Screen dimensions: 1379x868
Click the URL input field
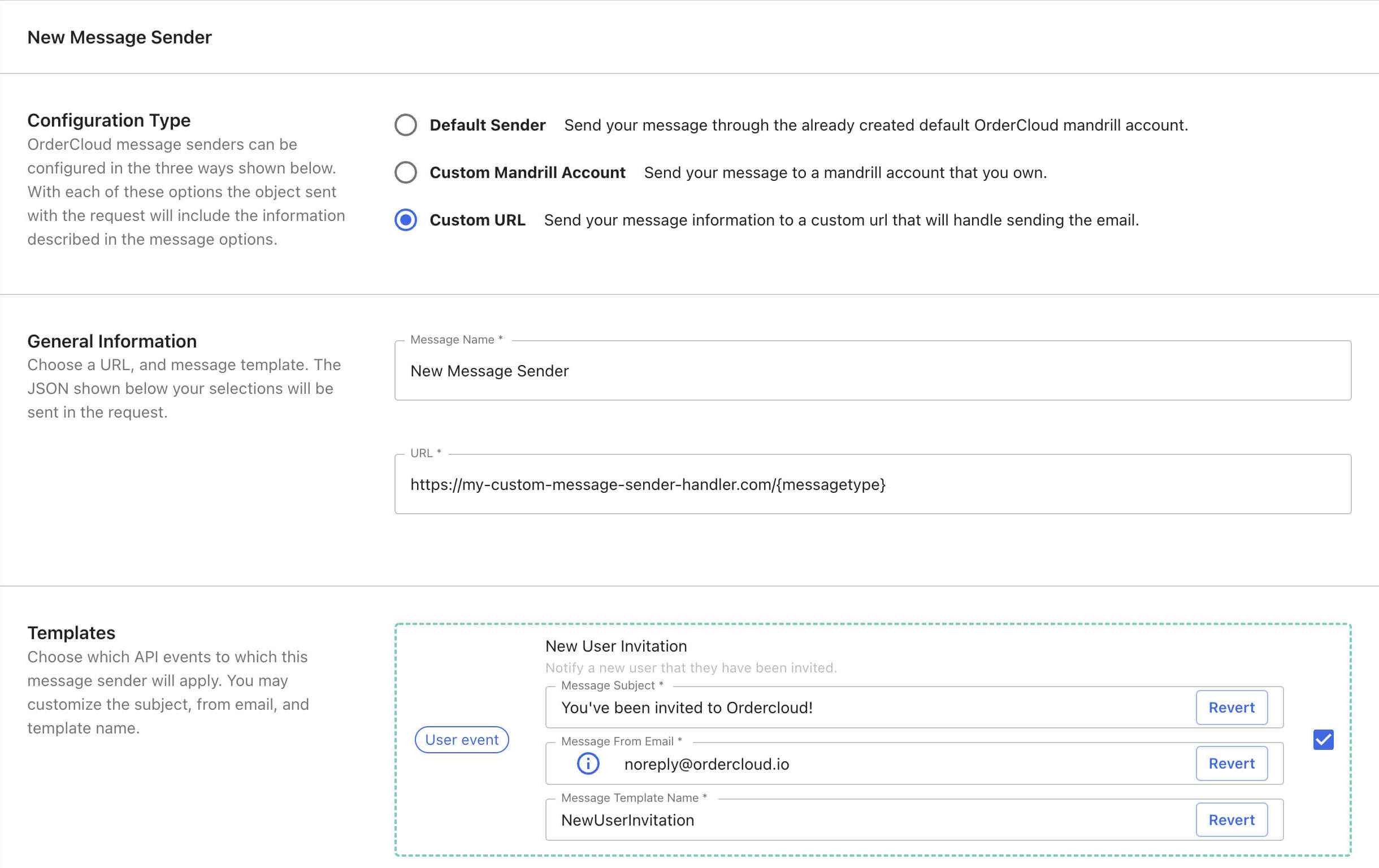coord(873,484)
